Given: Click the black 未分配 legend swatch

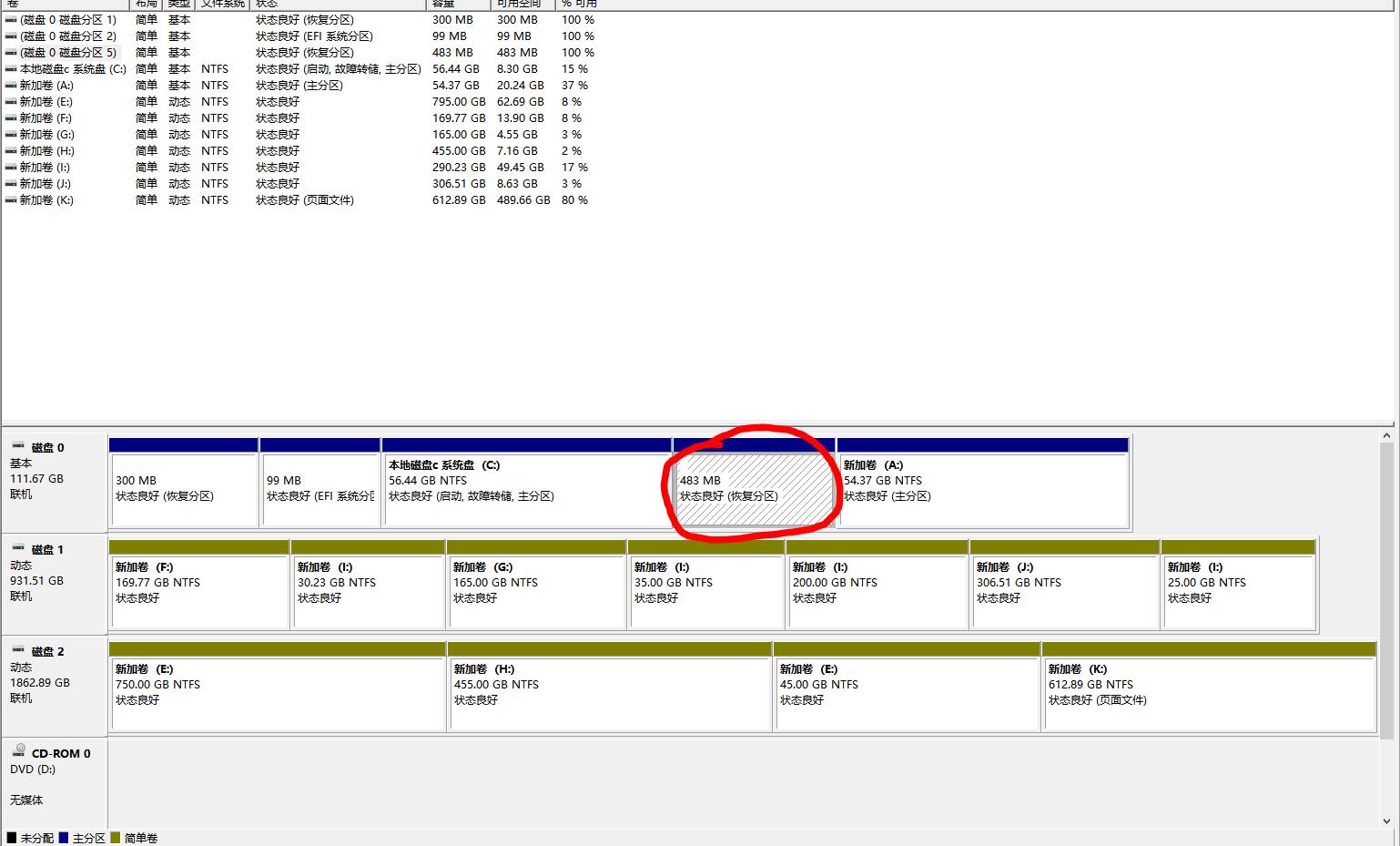Looking at the screenshot, I should [x=12, y=838].
